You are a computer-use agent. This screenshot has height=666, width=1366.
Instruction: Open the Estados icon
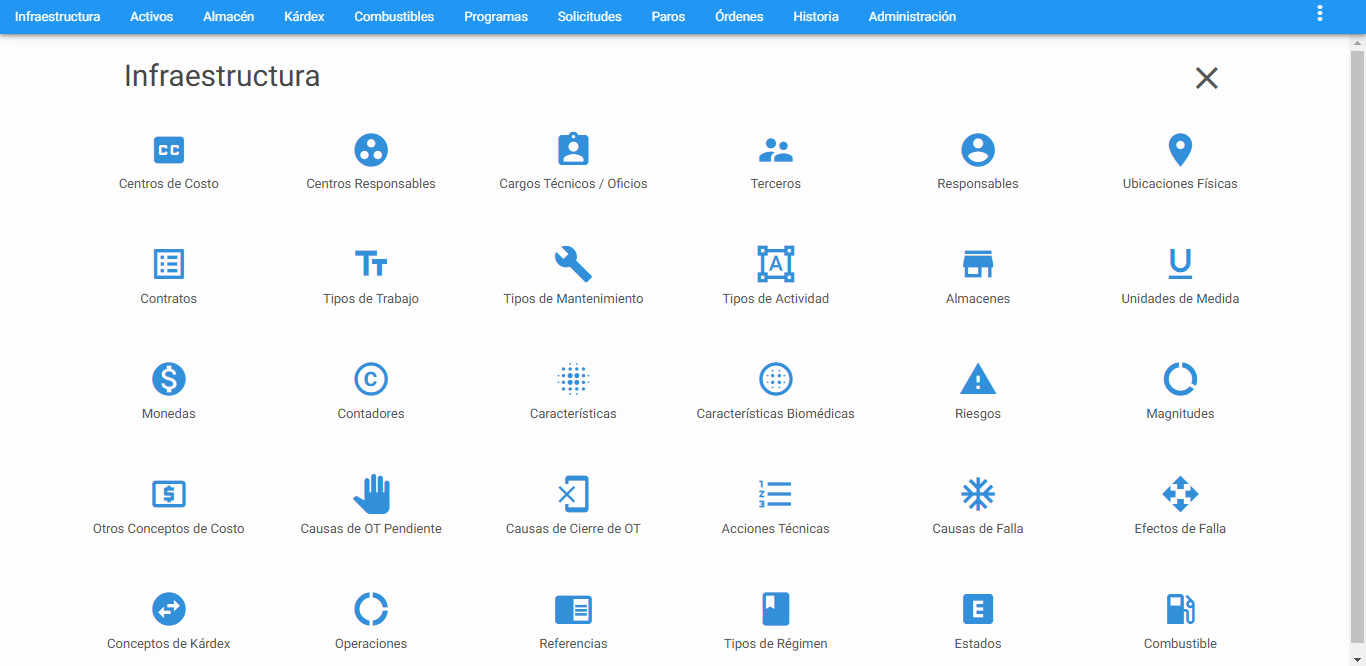978,609
